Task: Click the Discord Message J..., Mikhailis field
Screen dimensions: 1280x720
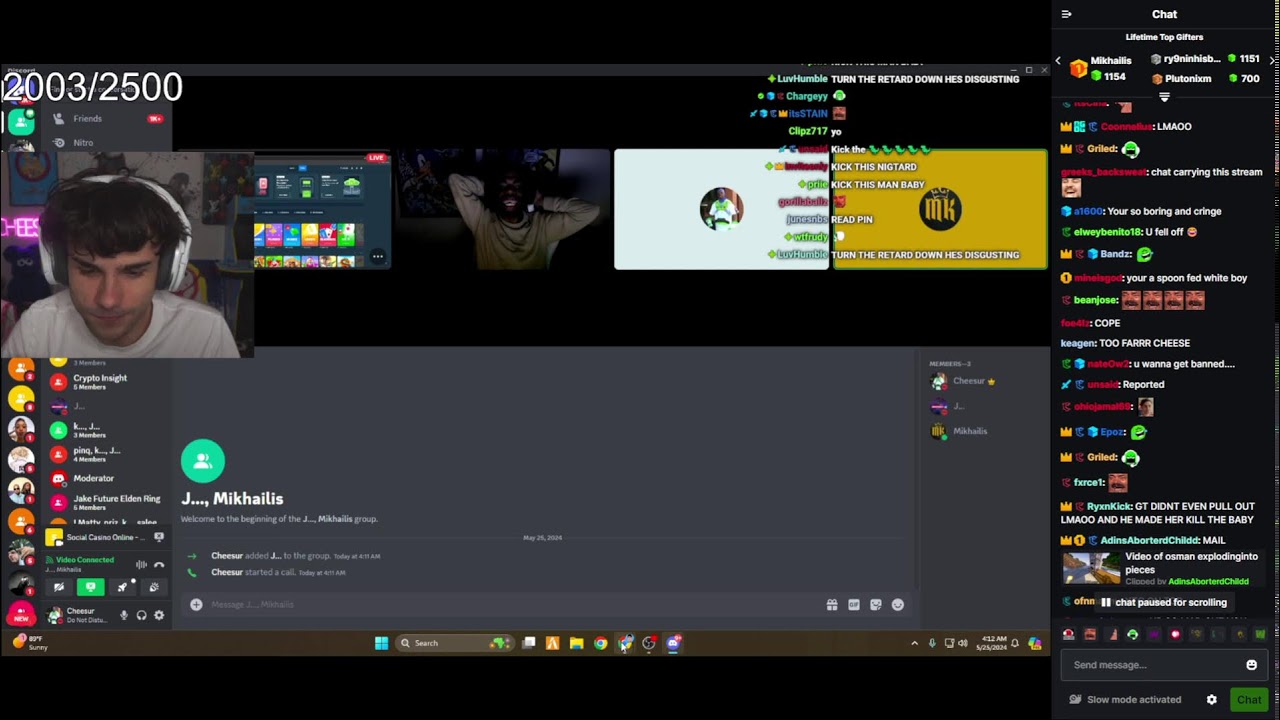Action: [x=510, y=604]
